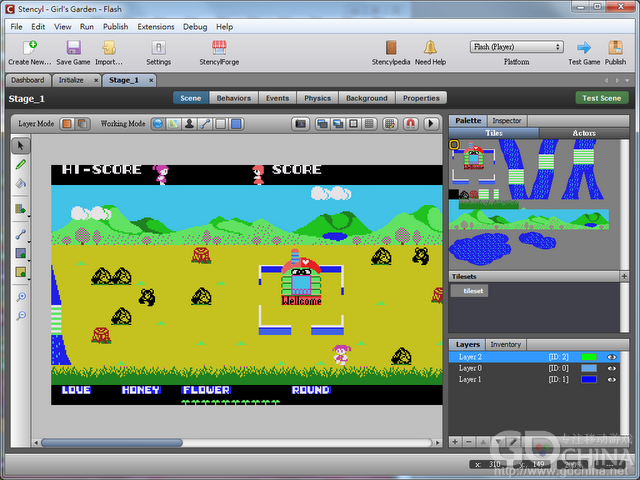Open Stencylpedia book icon
This screenshot has height=480, width=640.
coord(391,47)
